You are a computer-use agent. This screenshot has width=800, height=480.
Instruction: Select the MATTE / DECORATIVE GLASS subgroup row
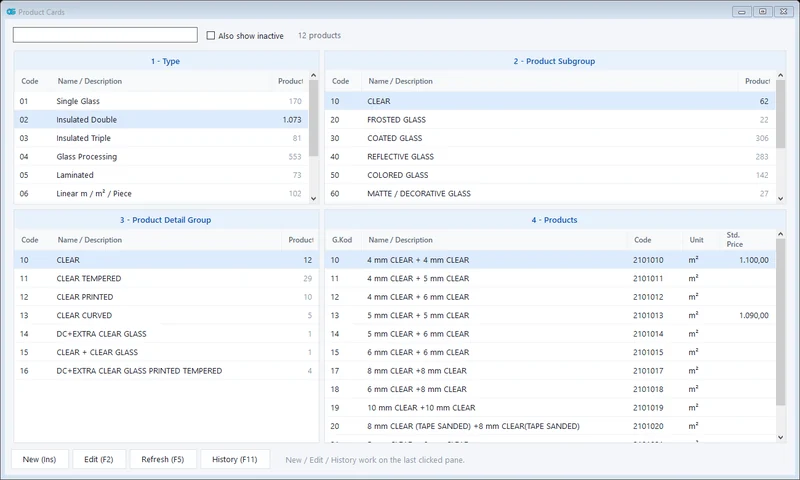pyautogui.click(x=550, y=193)
